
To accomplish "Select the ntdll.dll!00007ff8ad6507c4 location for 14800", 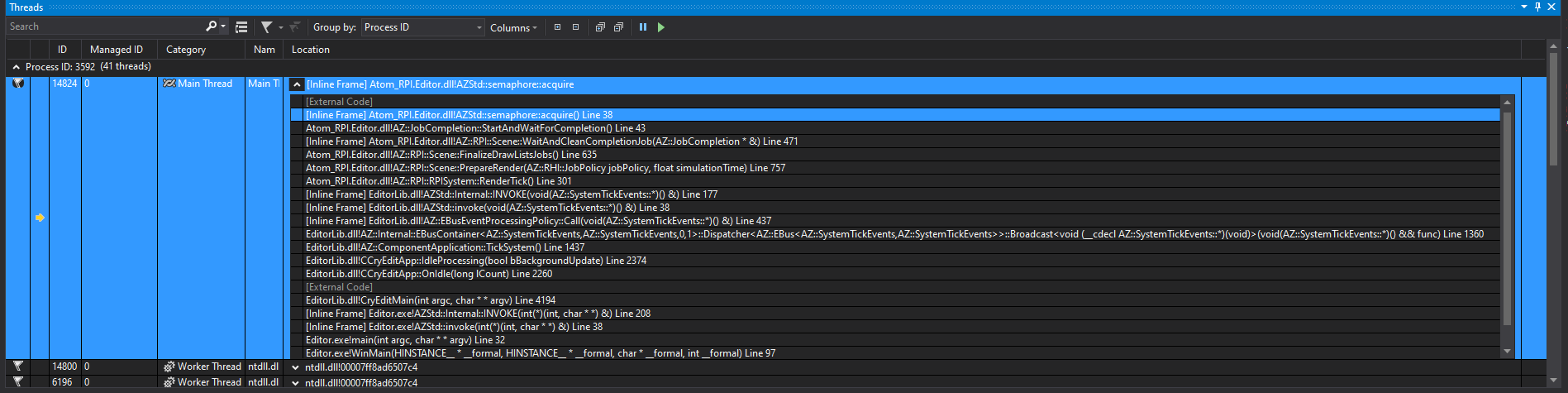I will [x=361, y=367].
